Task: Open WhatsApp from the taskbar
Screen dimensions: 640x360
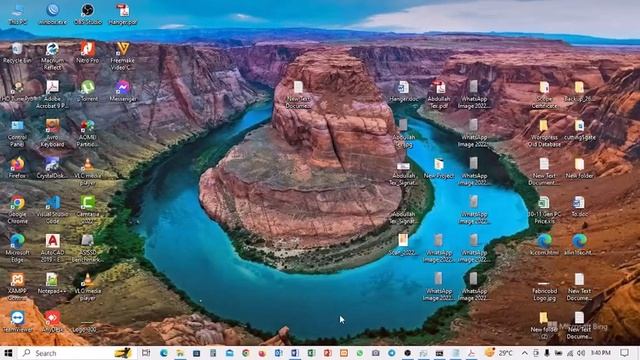Action: pyautogui.click(x=360, y=353)
